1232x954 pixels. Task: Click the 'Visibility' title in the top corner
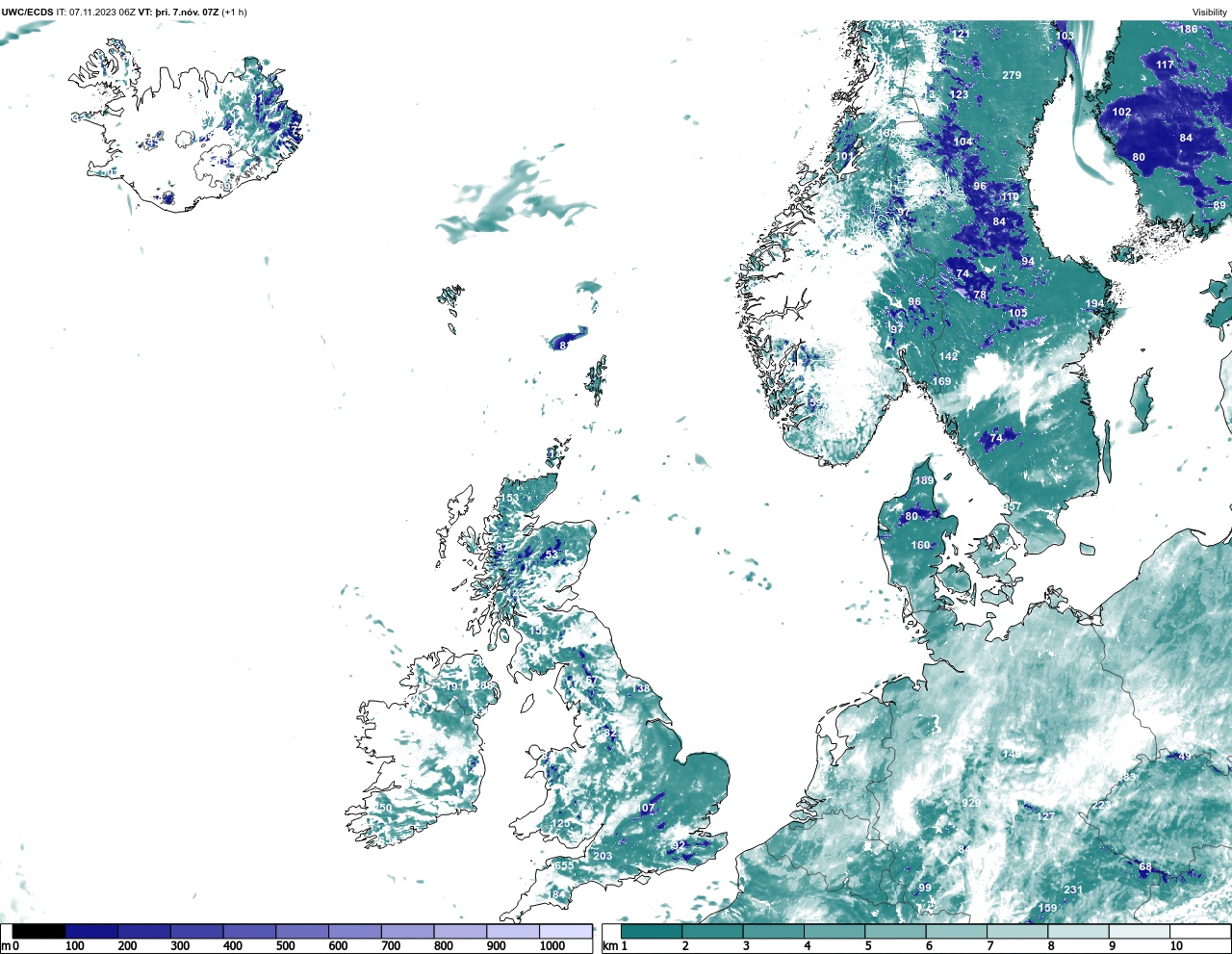(x=1210, y=13)
